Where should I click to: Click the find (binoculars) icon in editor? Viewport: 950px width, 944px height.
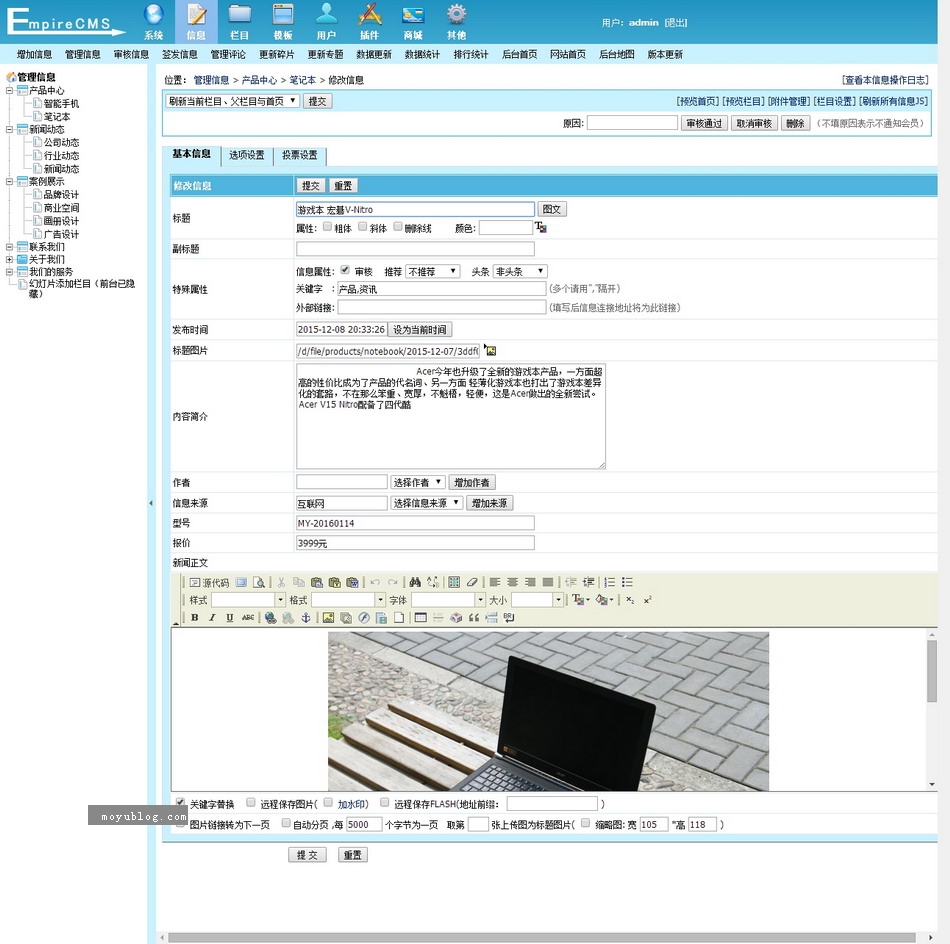415,582
